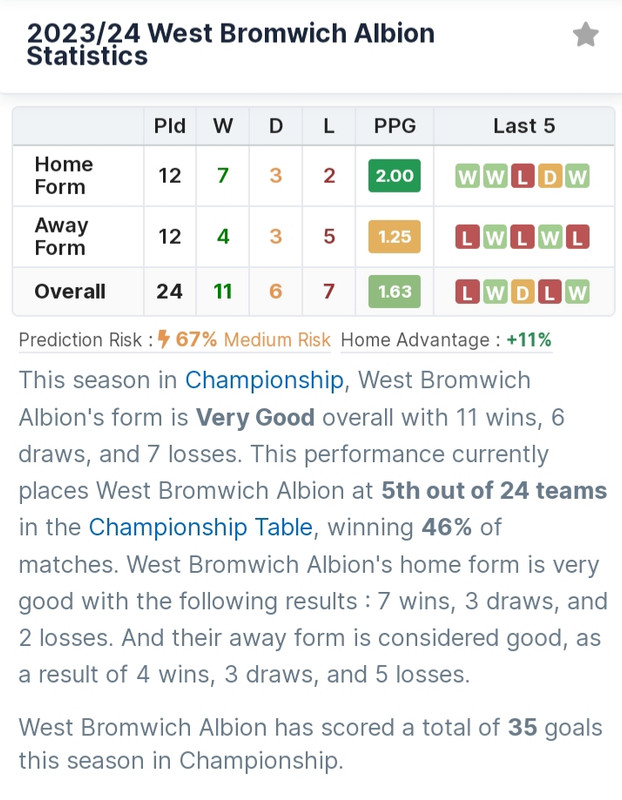This screenshot has height=800, width=622.
Task: Click the Pld column header
Action: (x=170, y=126)
